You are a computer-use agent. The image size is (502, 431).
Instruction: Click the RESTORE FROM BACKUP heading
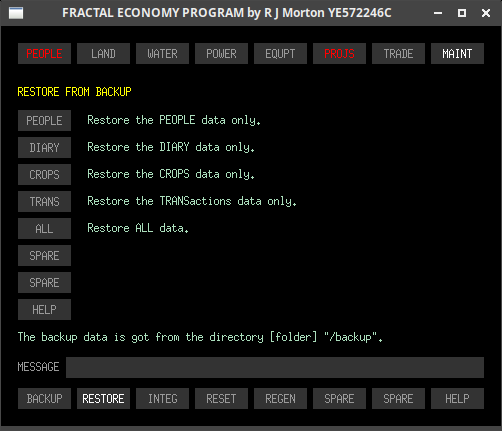point(74,92)
